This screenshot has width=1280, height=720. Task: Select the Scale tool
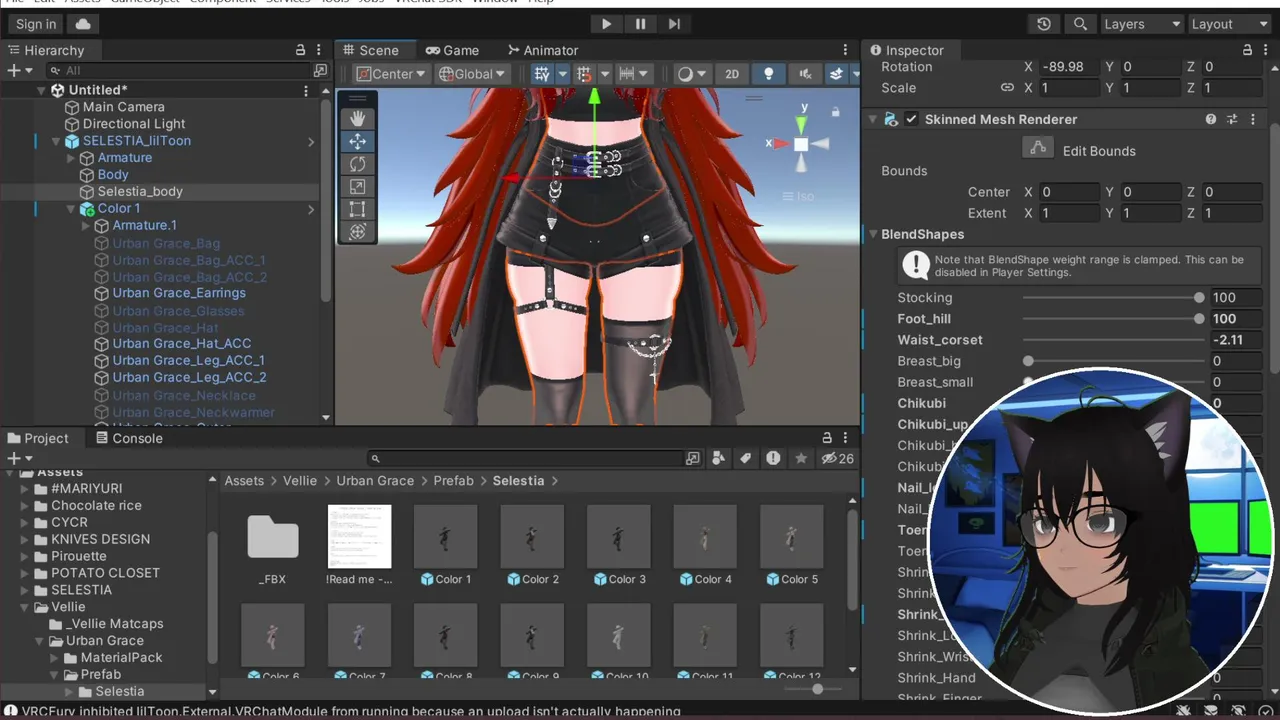[x=357, y=187]
